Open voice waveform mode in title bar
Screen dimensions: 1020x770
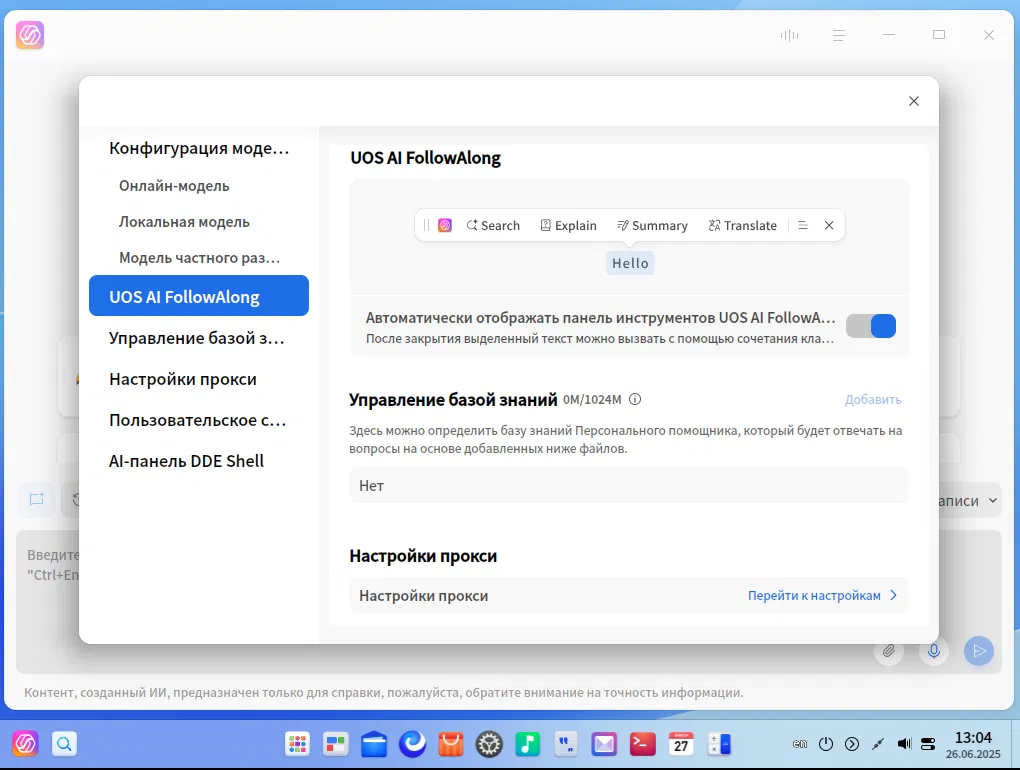tap(789, 35)
